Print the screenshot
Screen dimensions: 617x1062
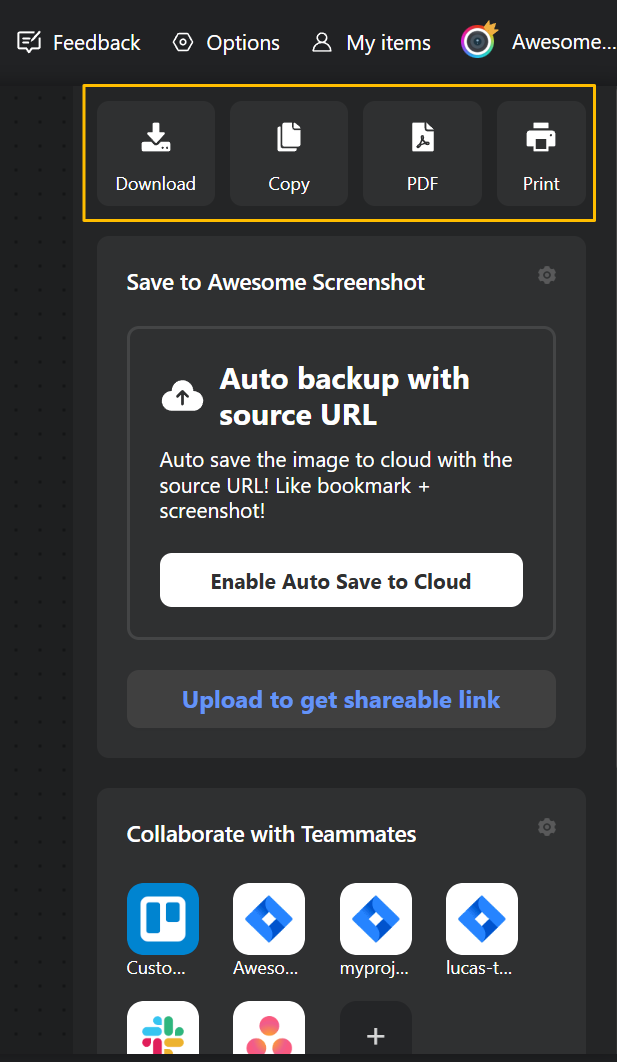(x=541, y=152)
